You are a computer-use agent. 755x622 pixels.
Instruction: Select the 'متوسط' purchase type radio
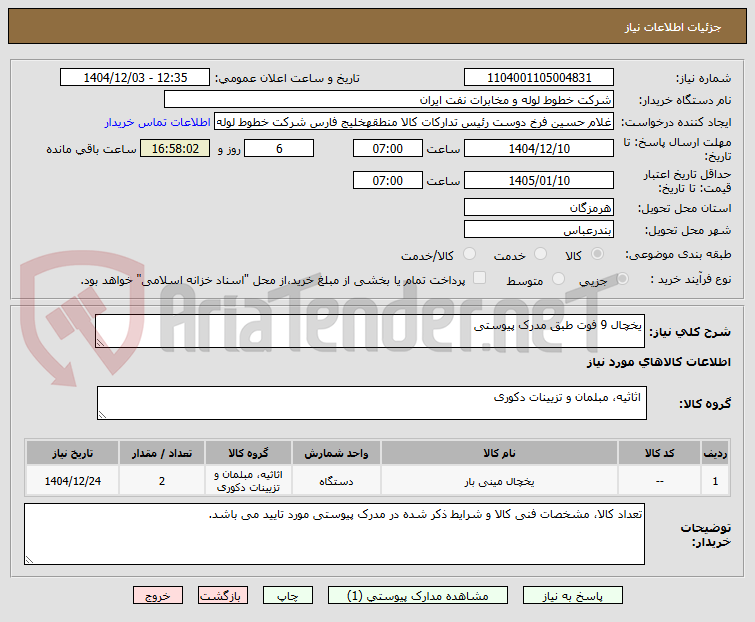click(x=558, y=278)
